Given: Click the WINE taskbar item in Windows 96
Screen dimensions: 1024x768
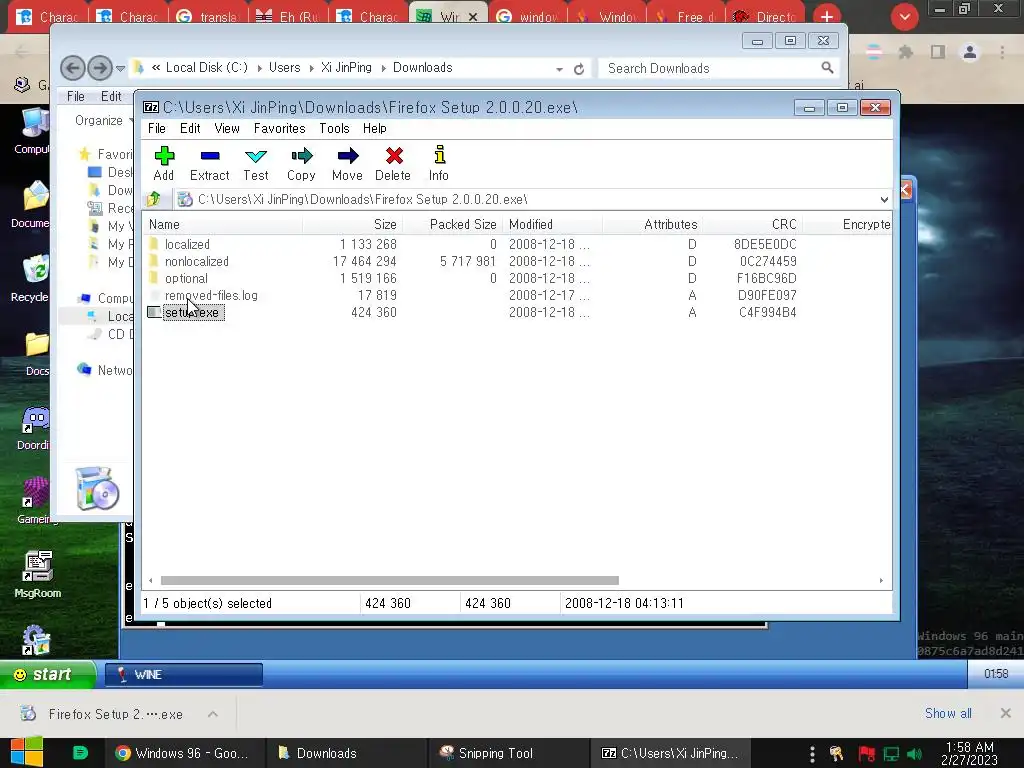Looking at the screenshot, I should coord(184,675).
